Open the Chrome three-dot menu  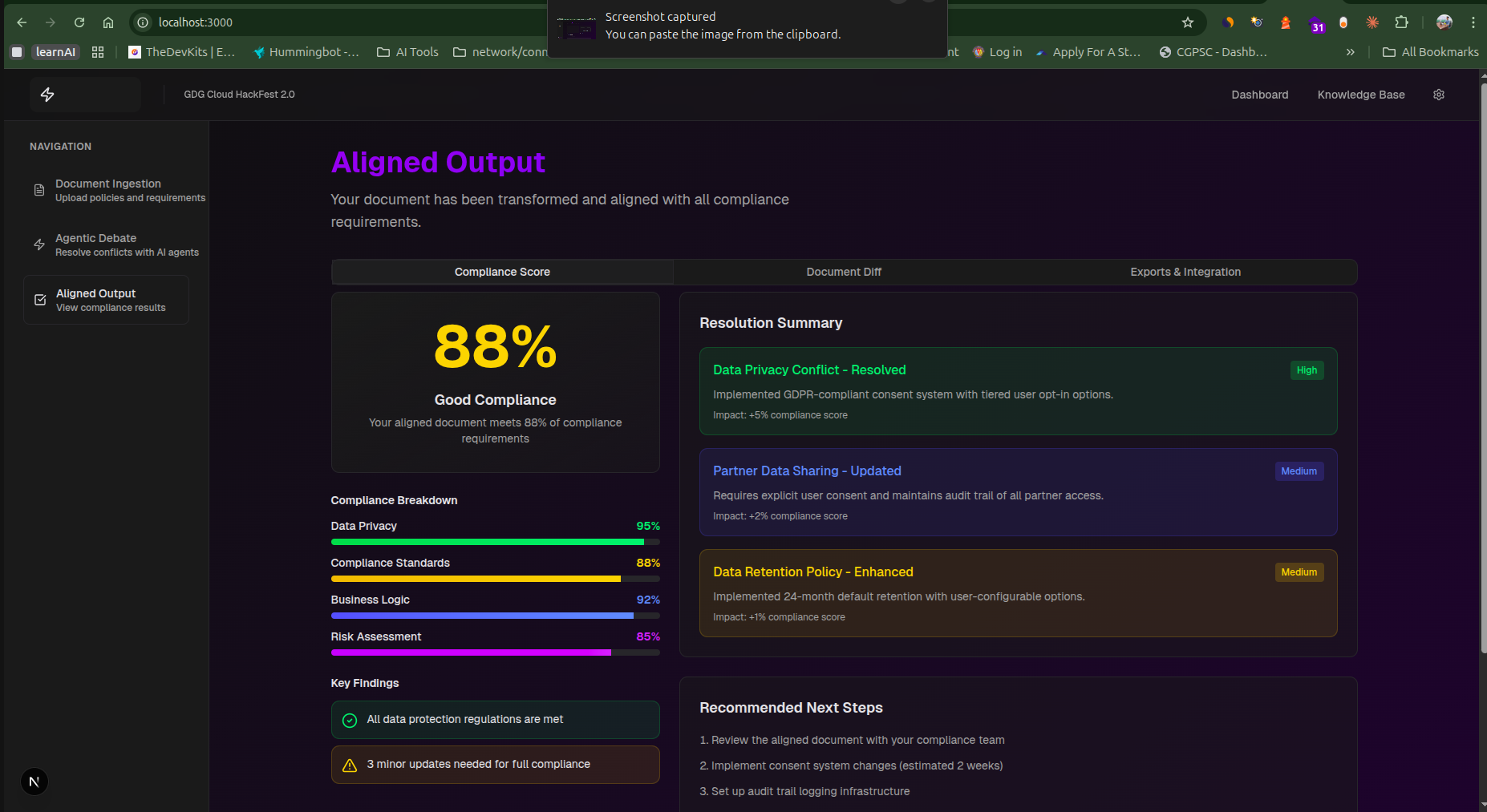click(x=1473, y=22)
